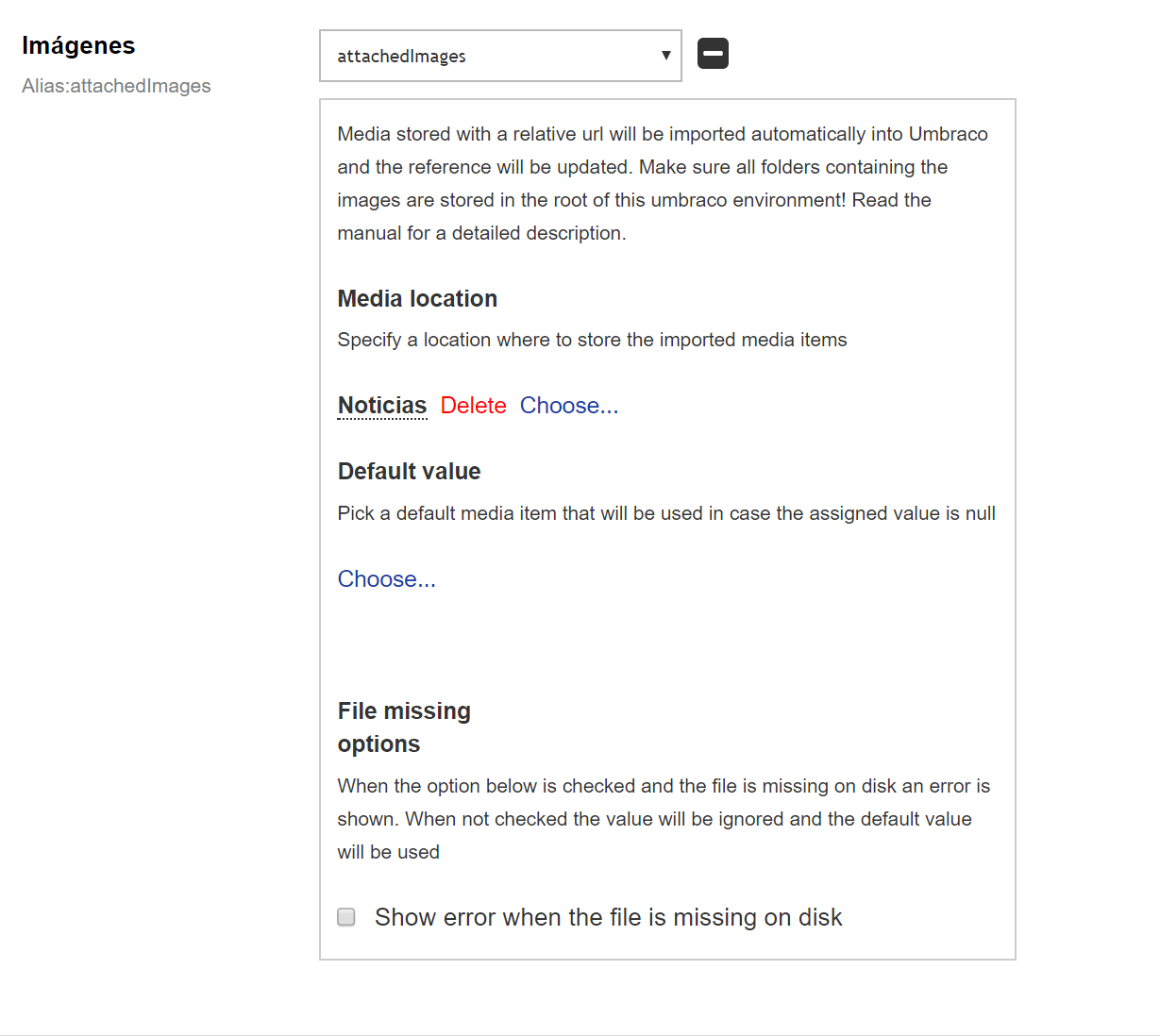Click the Imágenes property heading

[78, 44]
